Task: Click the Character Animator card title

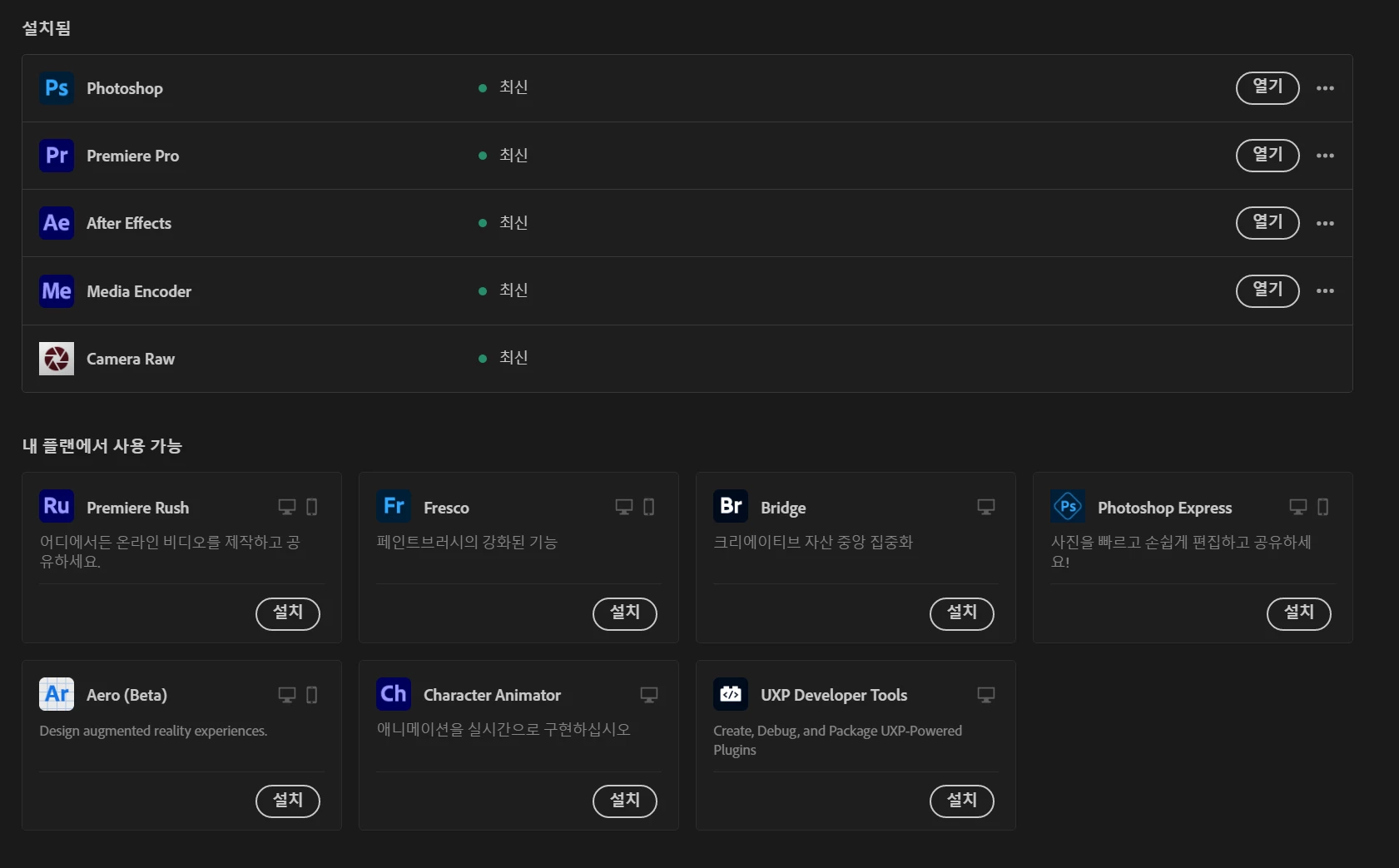Action: (x=492, y=696)
